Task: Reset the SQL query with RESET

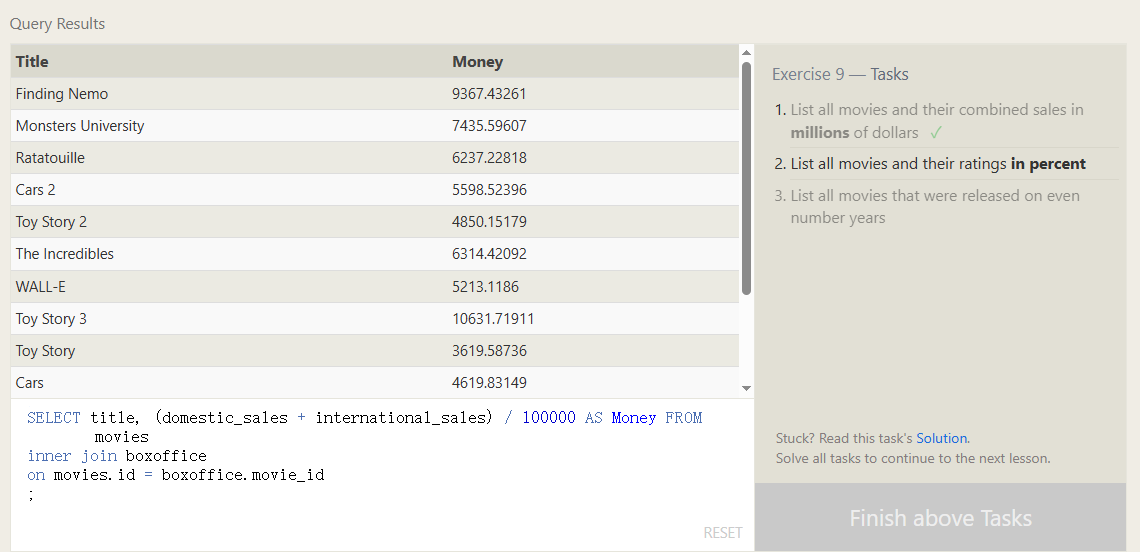Action: 723,533
